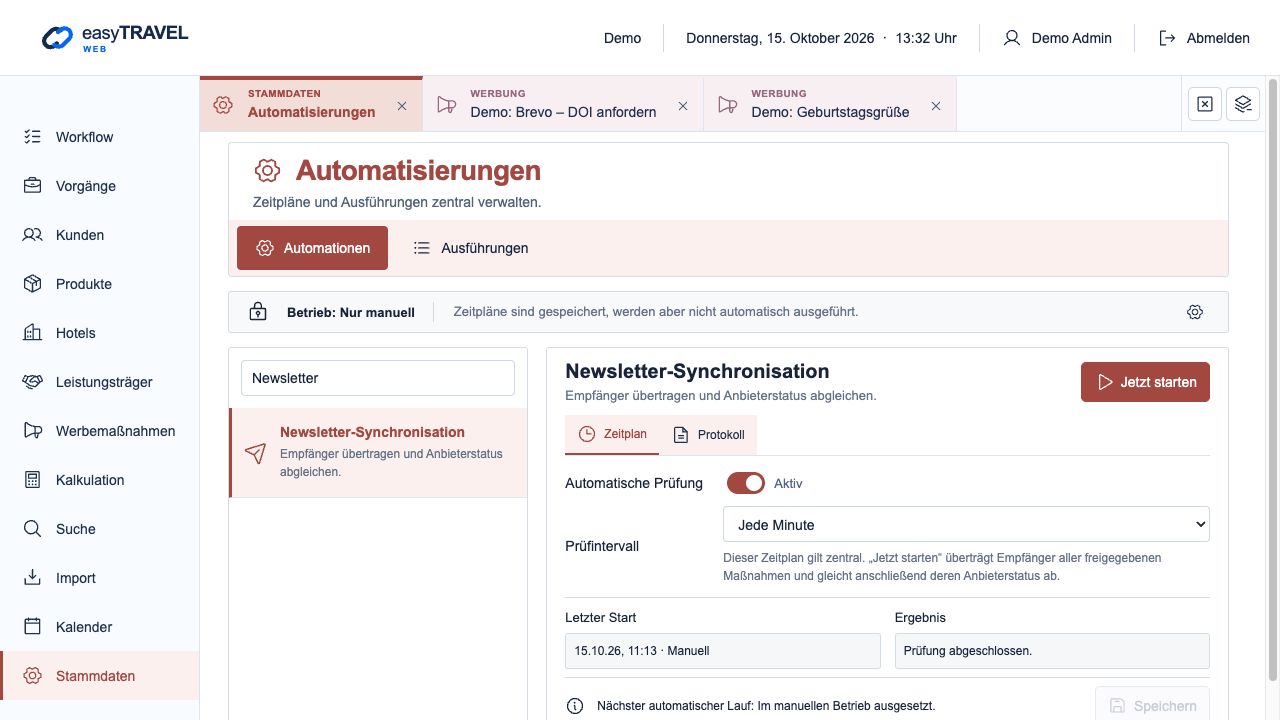Screen dimensions: 1280x720
Task: Click the info icon by Nächster automatischer Lauf
Action: pos(575,706)
